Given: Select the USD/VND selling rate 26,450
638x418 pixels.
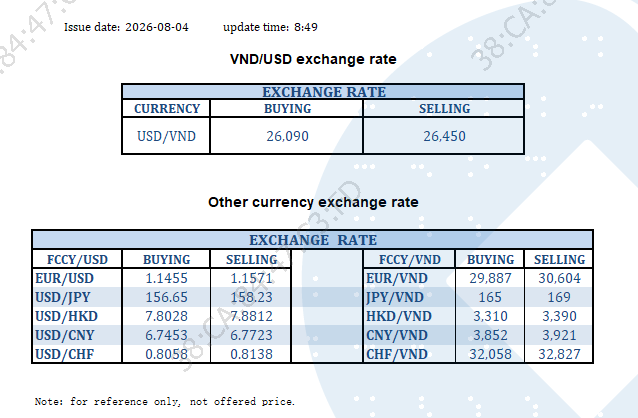Looking at the screenshot, I should pyautogui.click(x=444, y=136).
